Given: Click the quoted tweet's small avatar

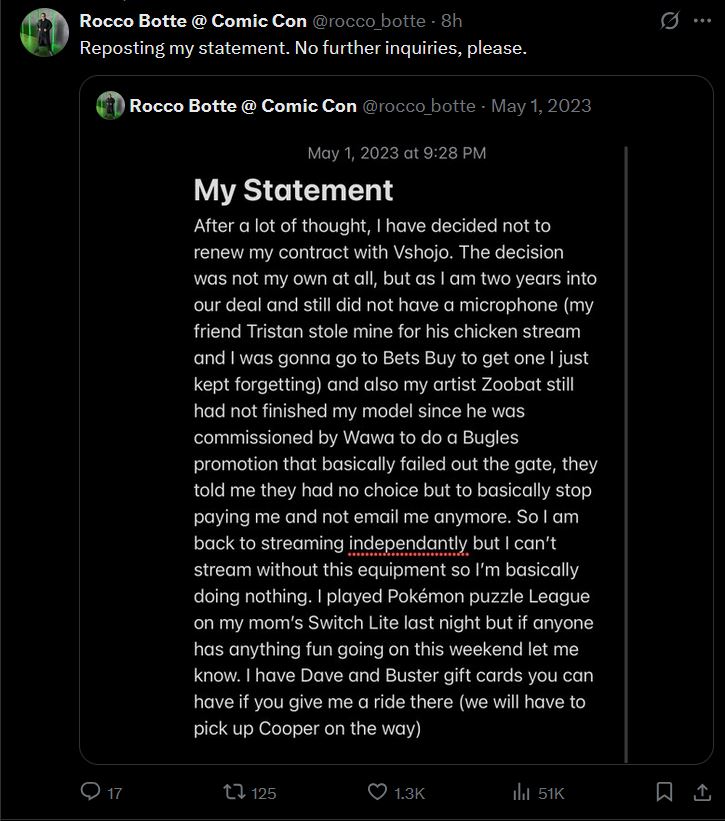Looking at the screenshot, I should (110, 105).
